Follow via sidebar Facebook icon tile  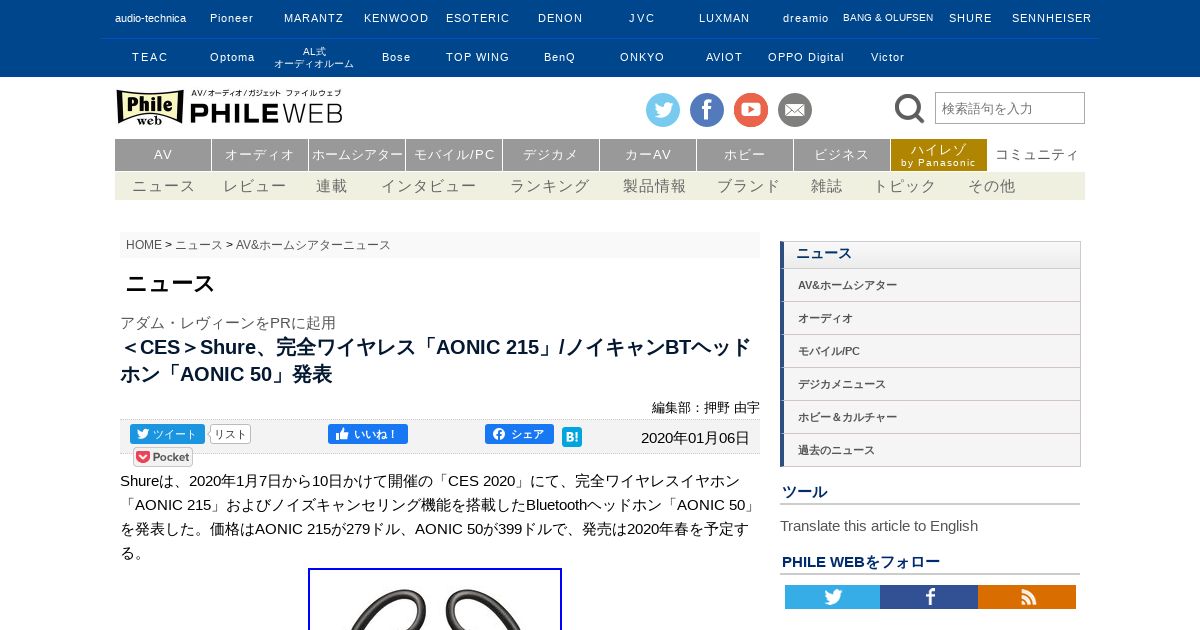point(929,597)
